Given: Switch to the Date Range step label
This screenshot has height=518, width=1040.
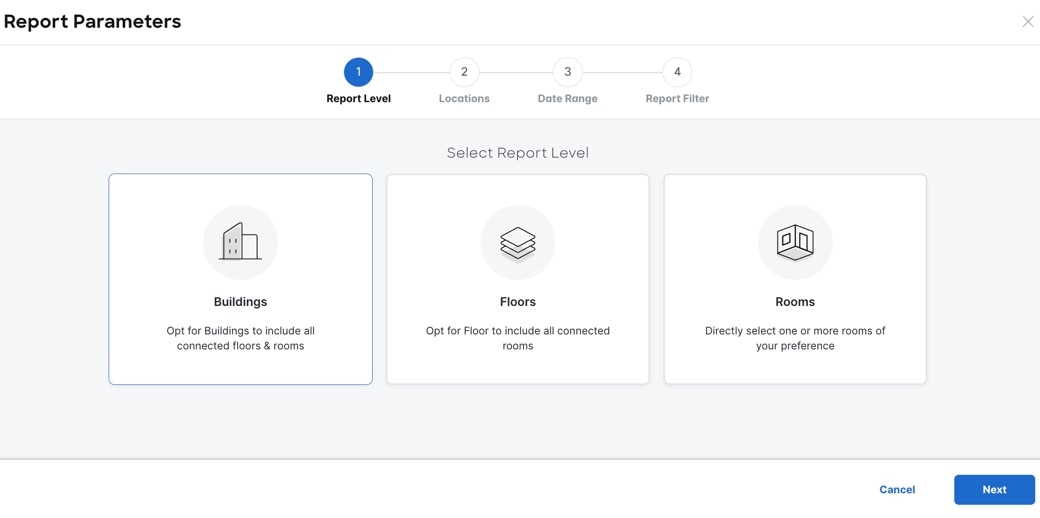Looking at the screenshot, I should (x=567, y=99).
